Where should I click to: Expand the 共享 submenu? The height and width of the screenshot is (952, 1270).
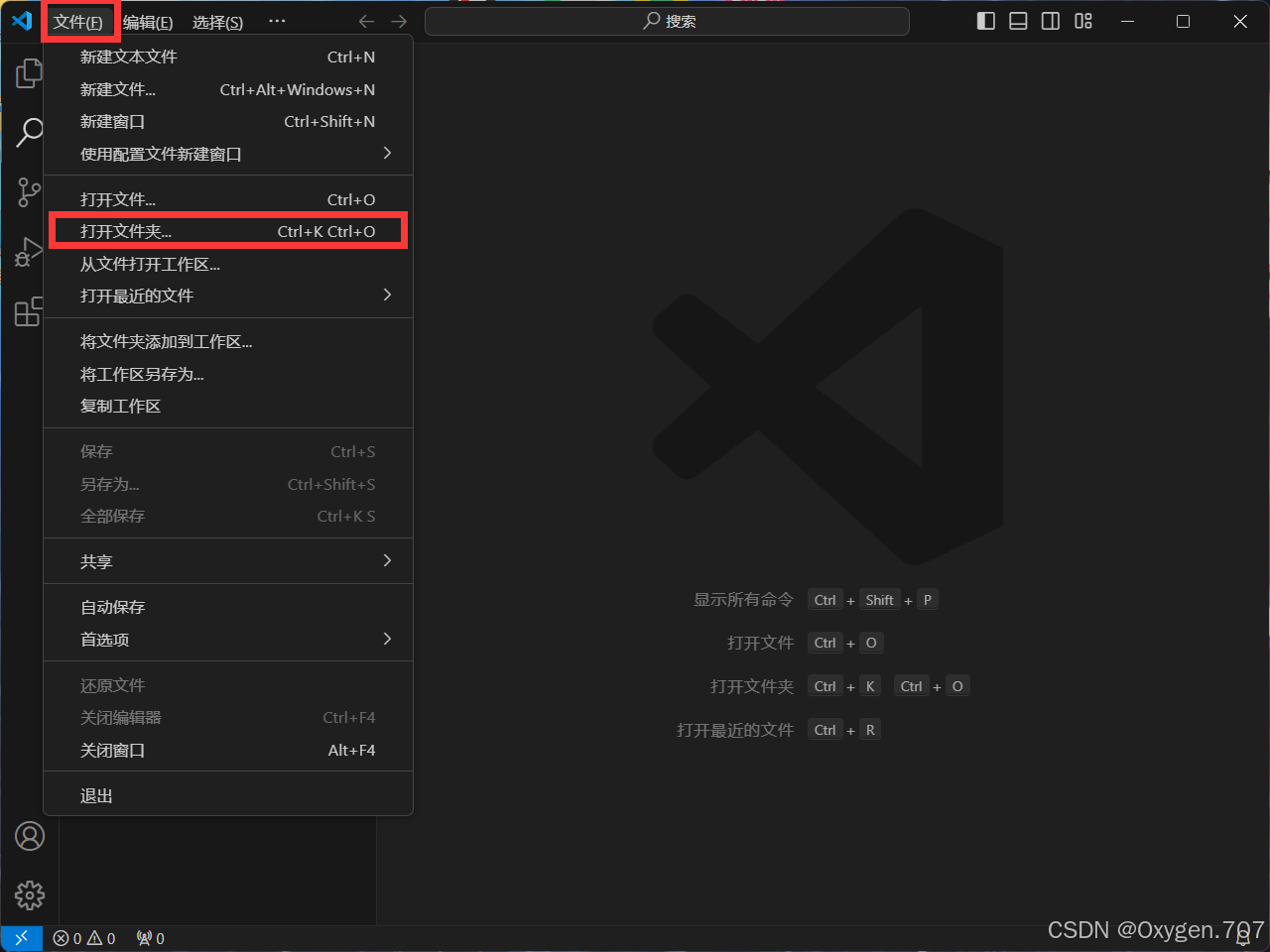click(x=228, y=562)
